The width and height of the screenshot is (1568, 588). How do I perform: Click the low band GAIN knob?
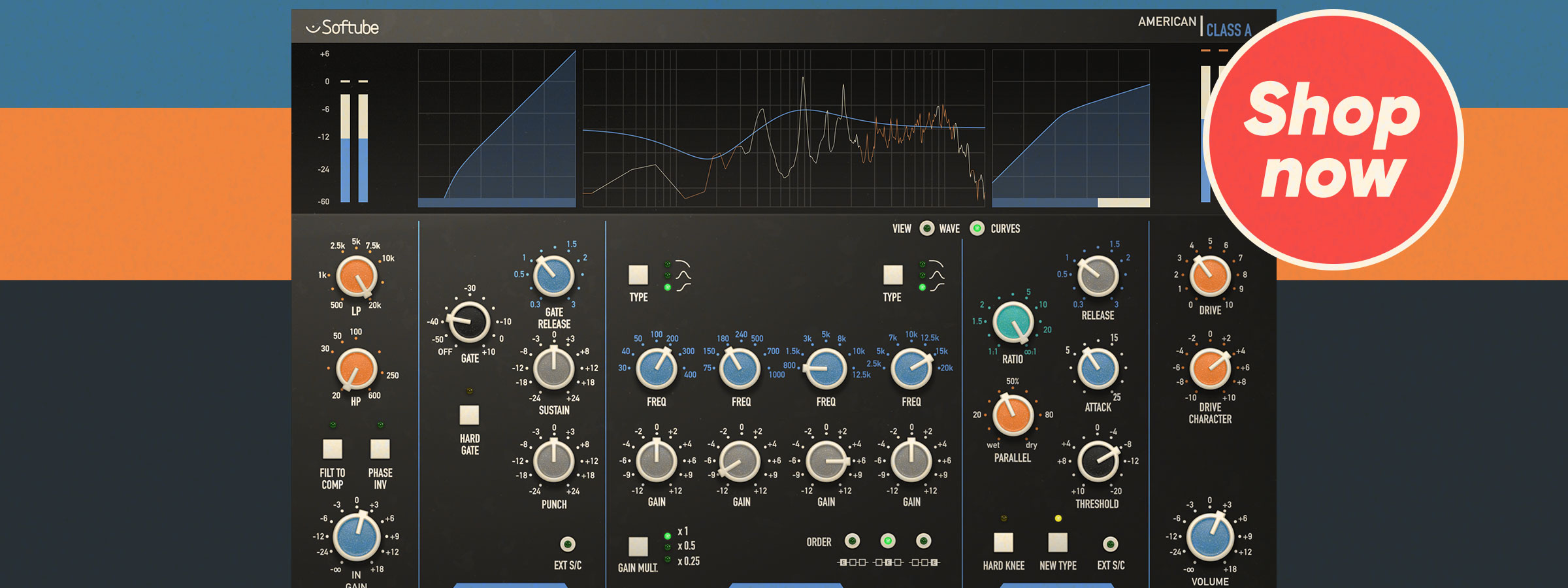point(657,461)
